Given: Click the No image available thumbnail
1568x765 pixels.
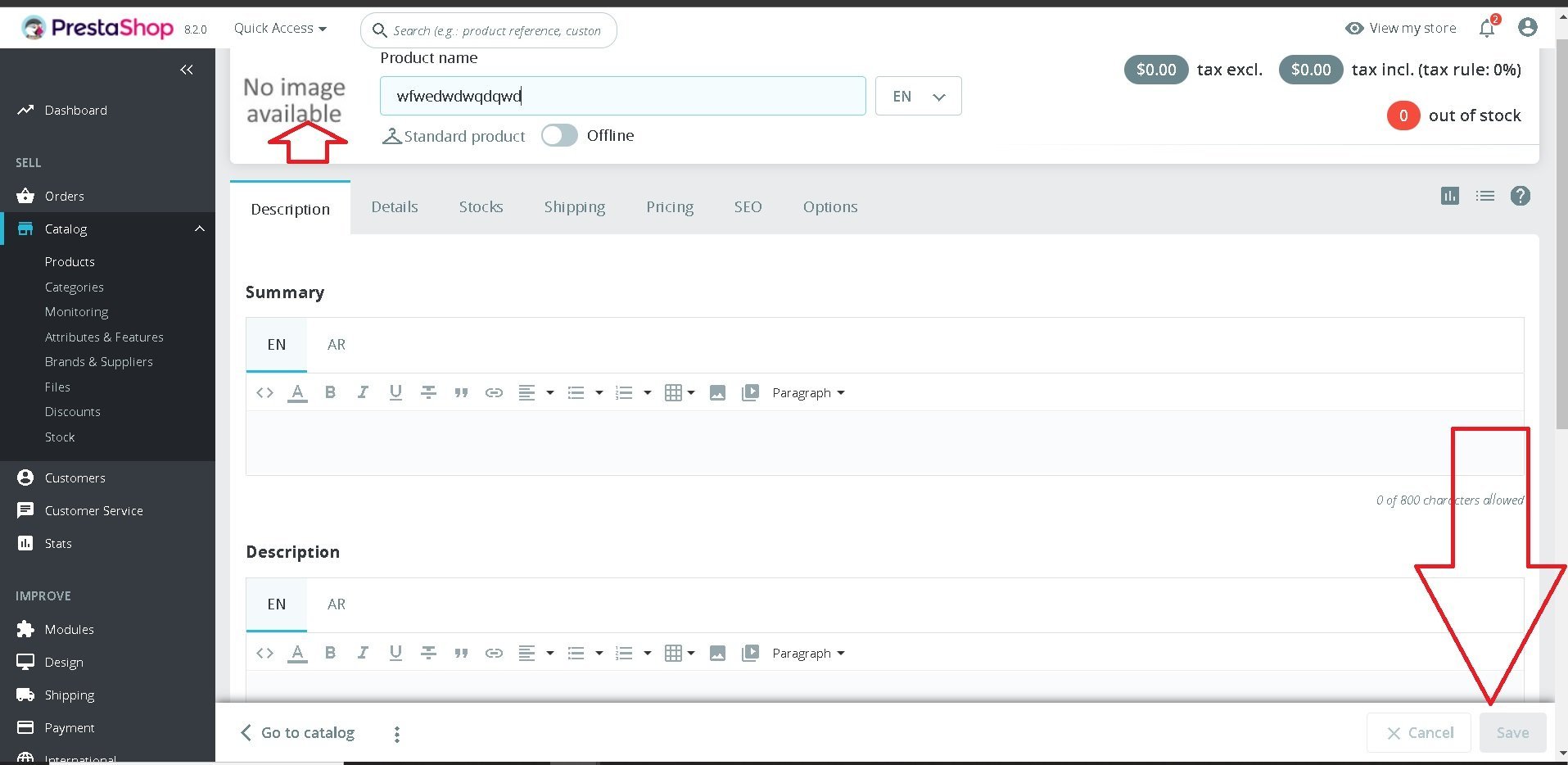Looking at the screenshot, I should pos(294,101).
